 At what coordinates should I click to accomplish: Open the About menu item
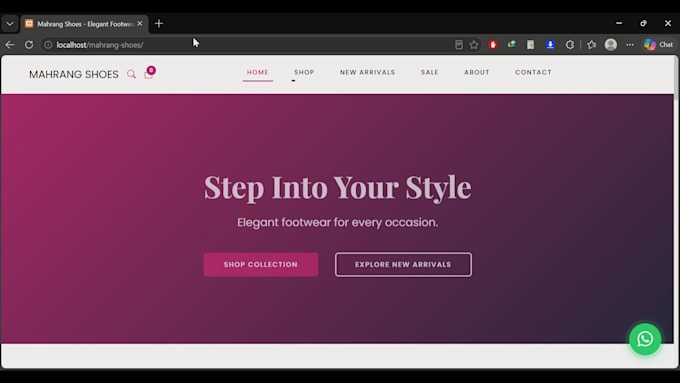(477, 72)
